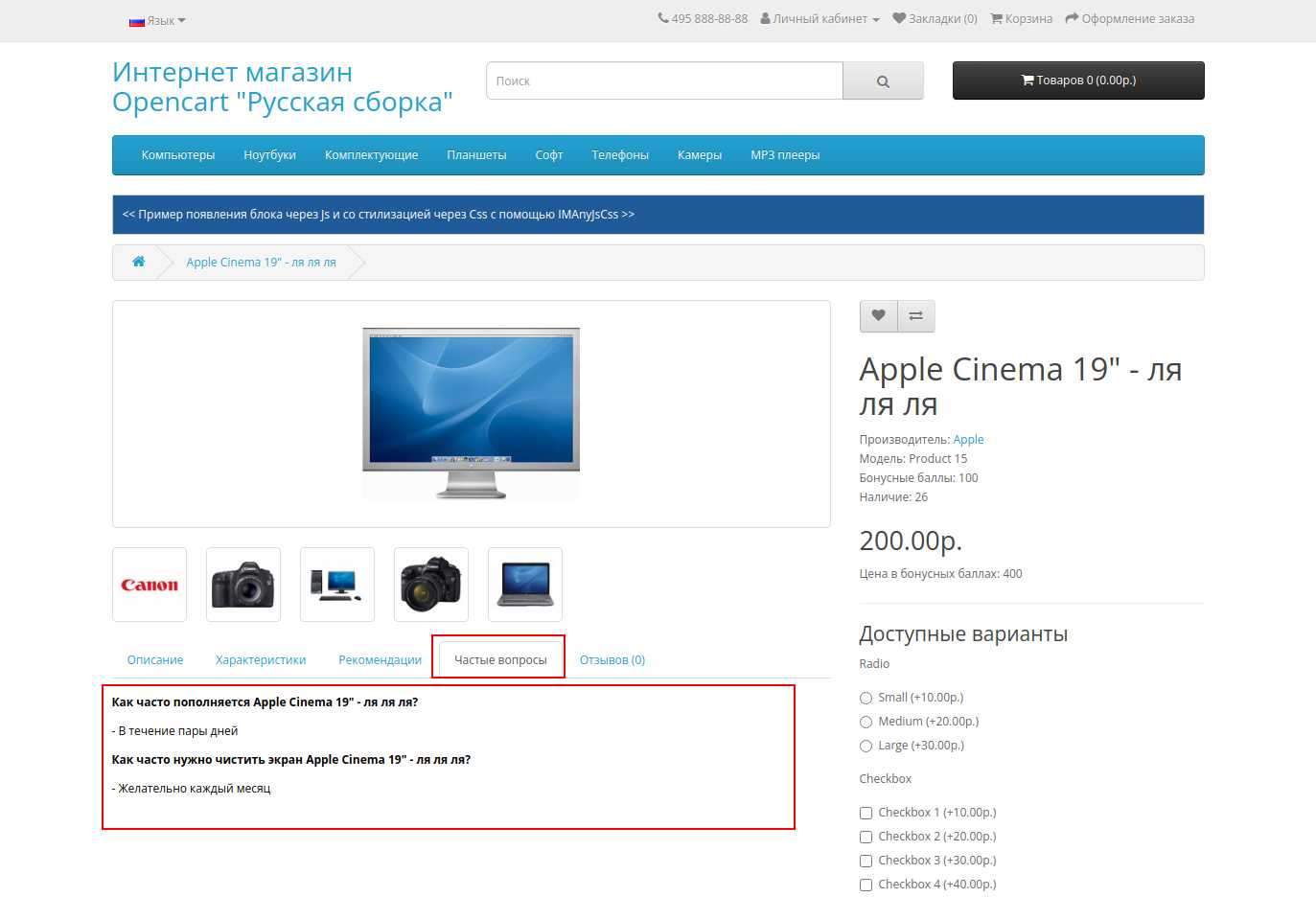Click into the Поиск search field
1316x897 pixels.
coord(664,81)
